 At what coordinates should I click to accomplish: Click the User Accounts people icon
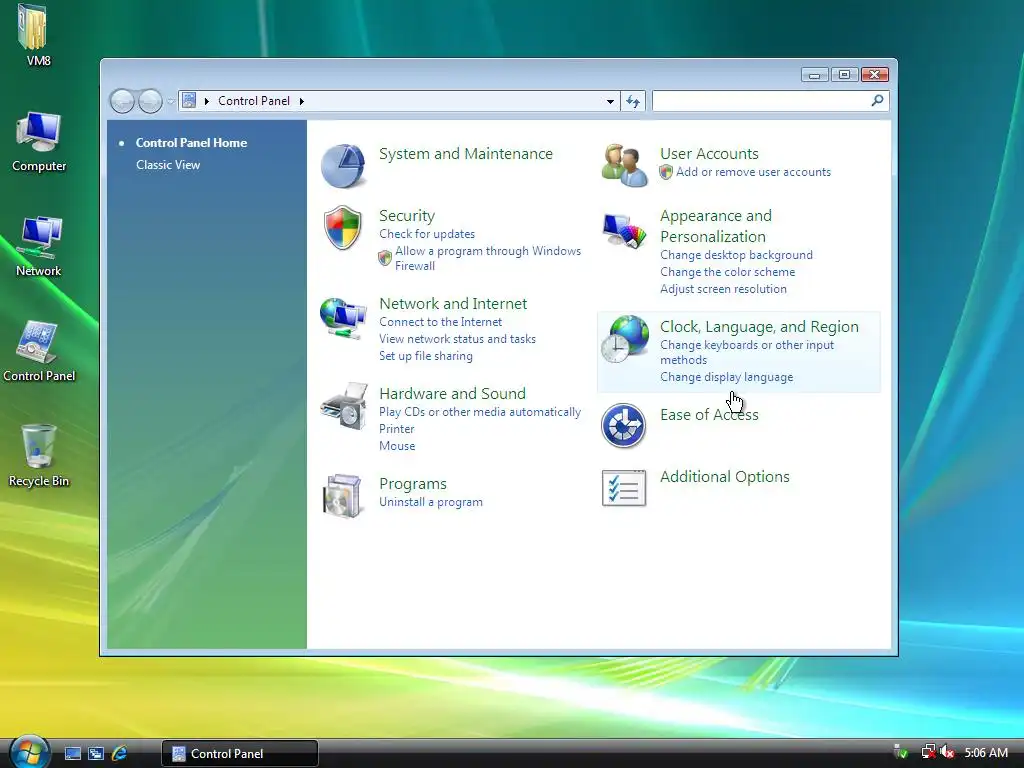tap(624, 165)
